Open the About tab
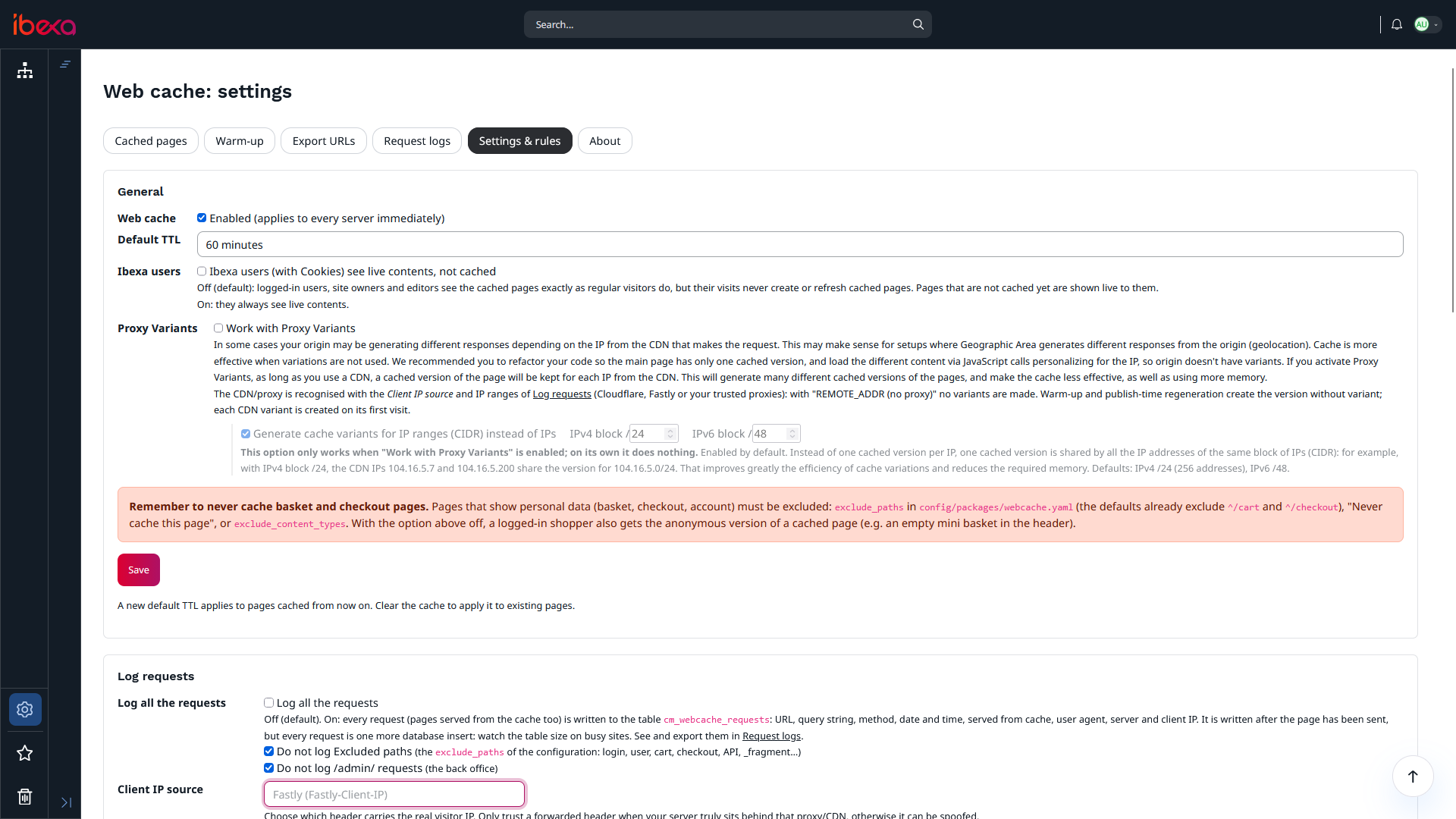 click(605, 141)
